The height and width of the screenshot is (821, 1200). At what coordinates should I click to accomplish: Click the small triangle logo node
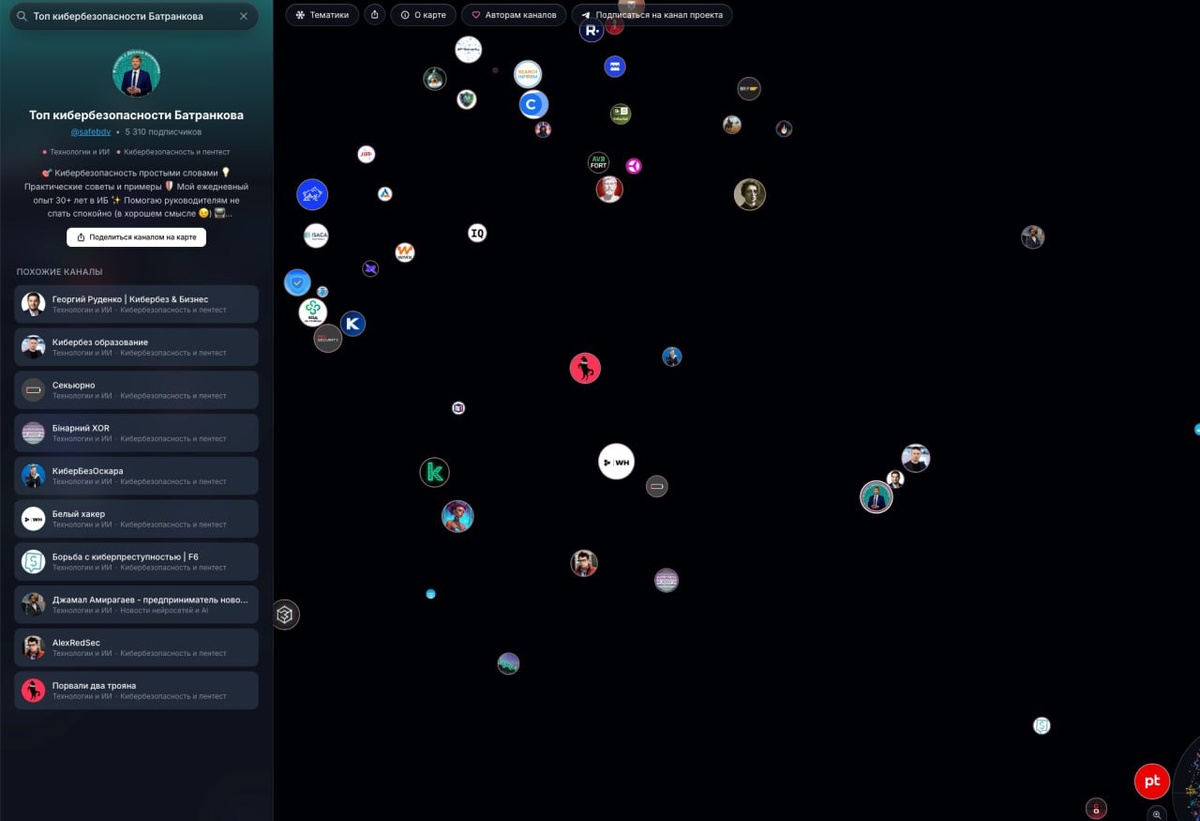pos(385,194)
